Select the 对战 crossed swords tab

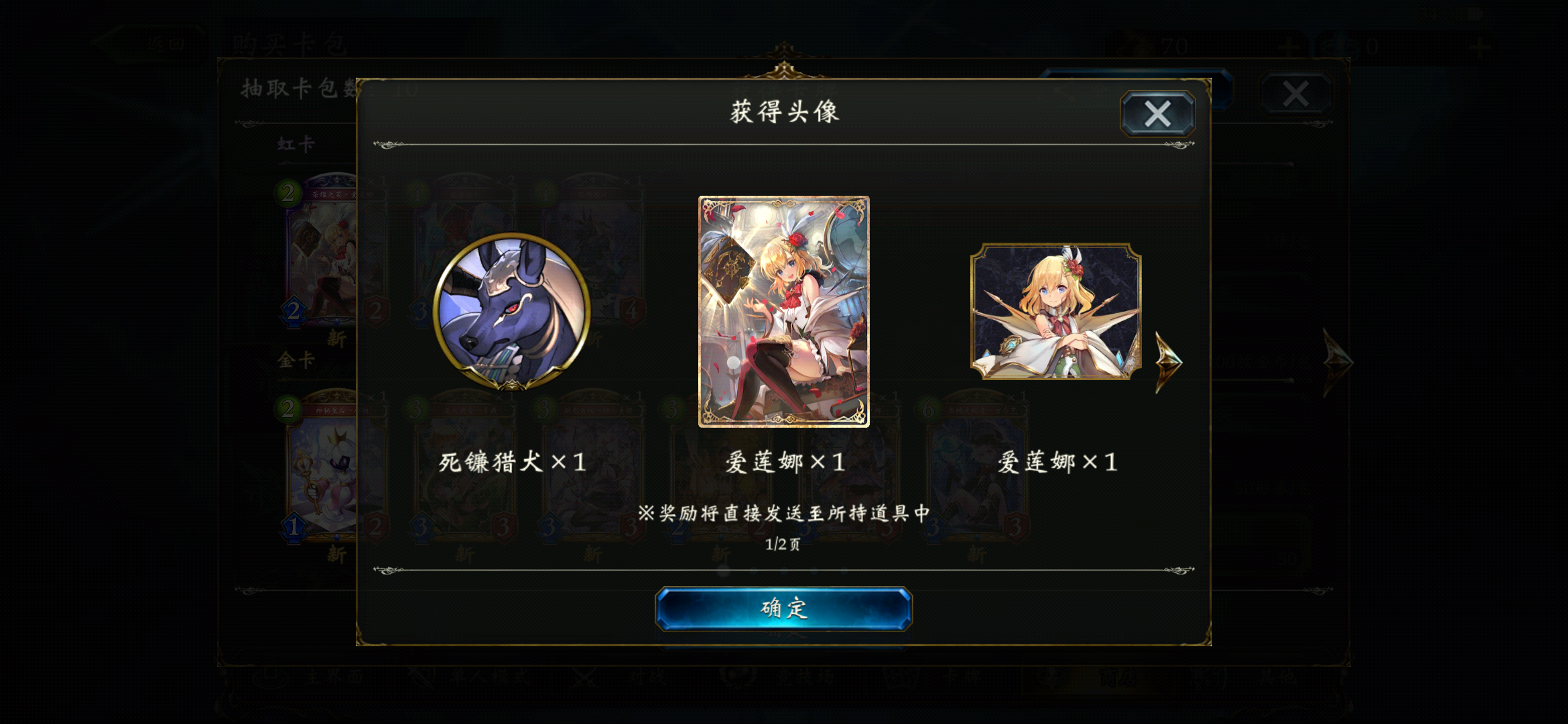coord(620,677)
